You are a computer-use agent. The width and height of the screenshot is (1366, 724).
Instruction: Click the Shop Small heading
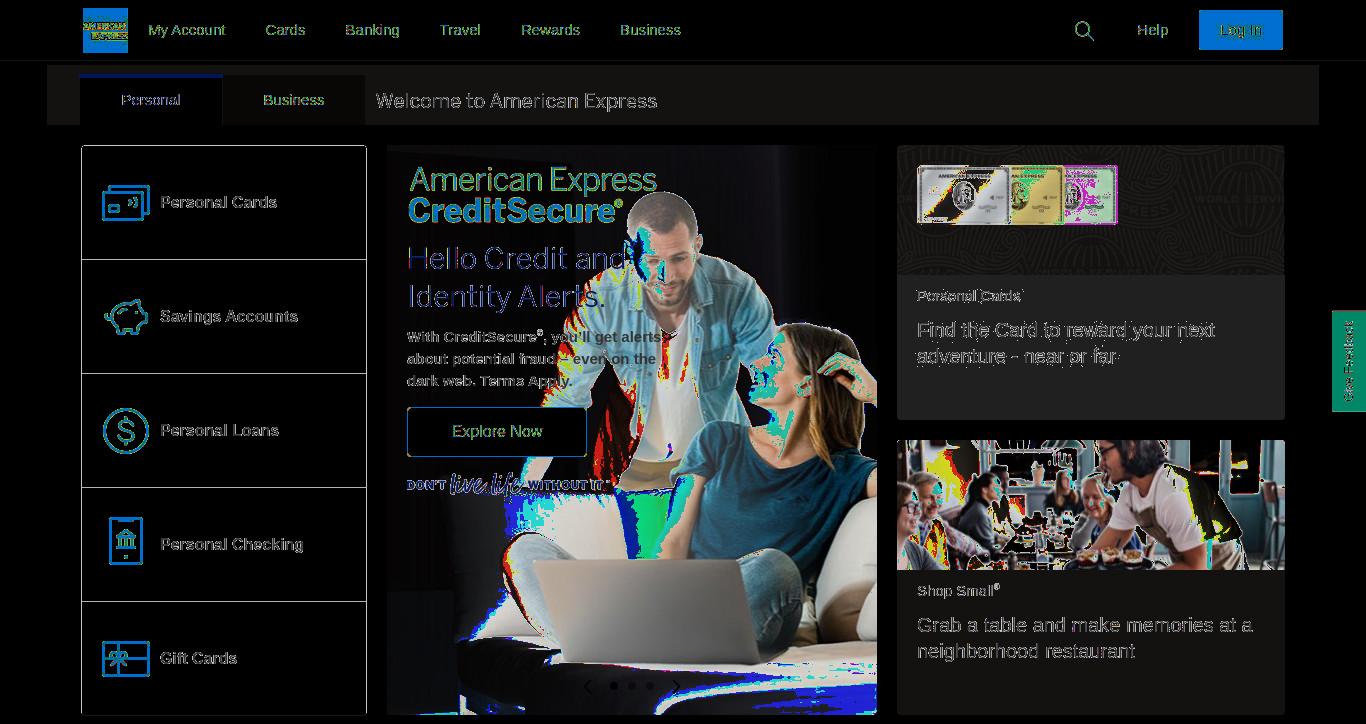tap(958, 591)
